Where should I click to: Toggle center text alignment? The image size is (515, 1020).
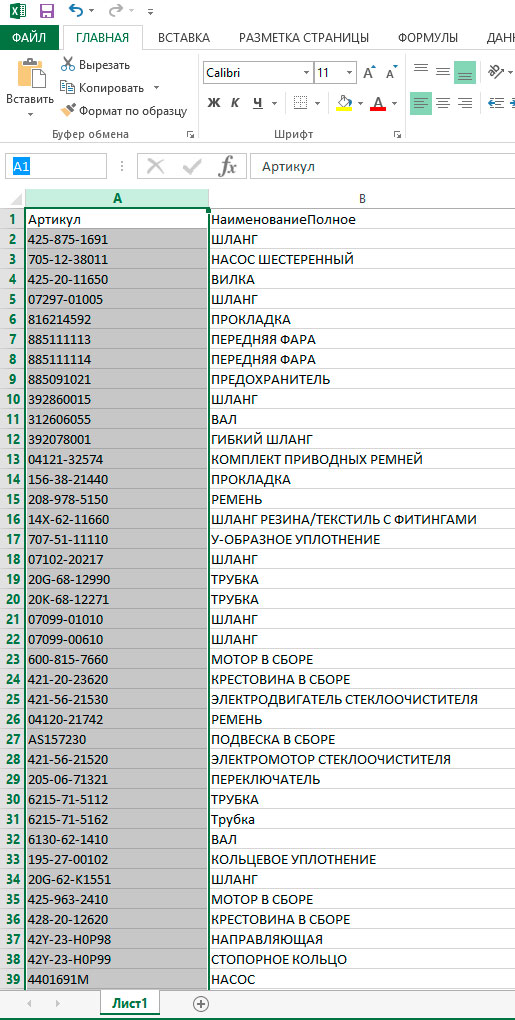tap(443, 103)
